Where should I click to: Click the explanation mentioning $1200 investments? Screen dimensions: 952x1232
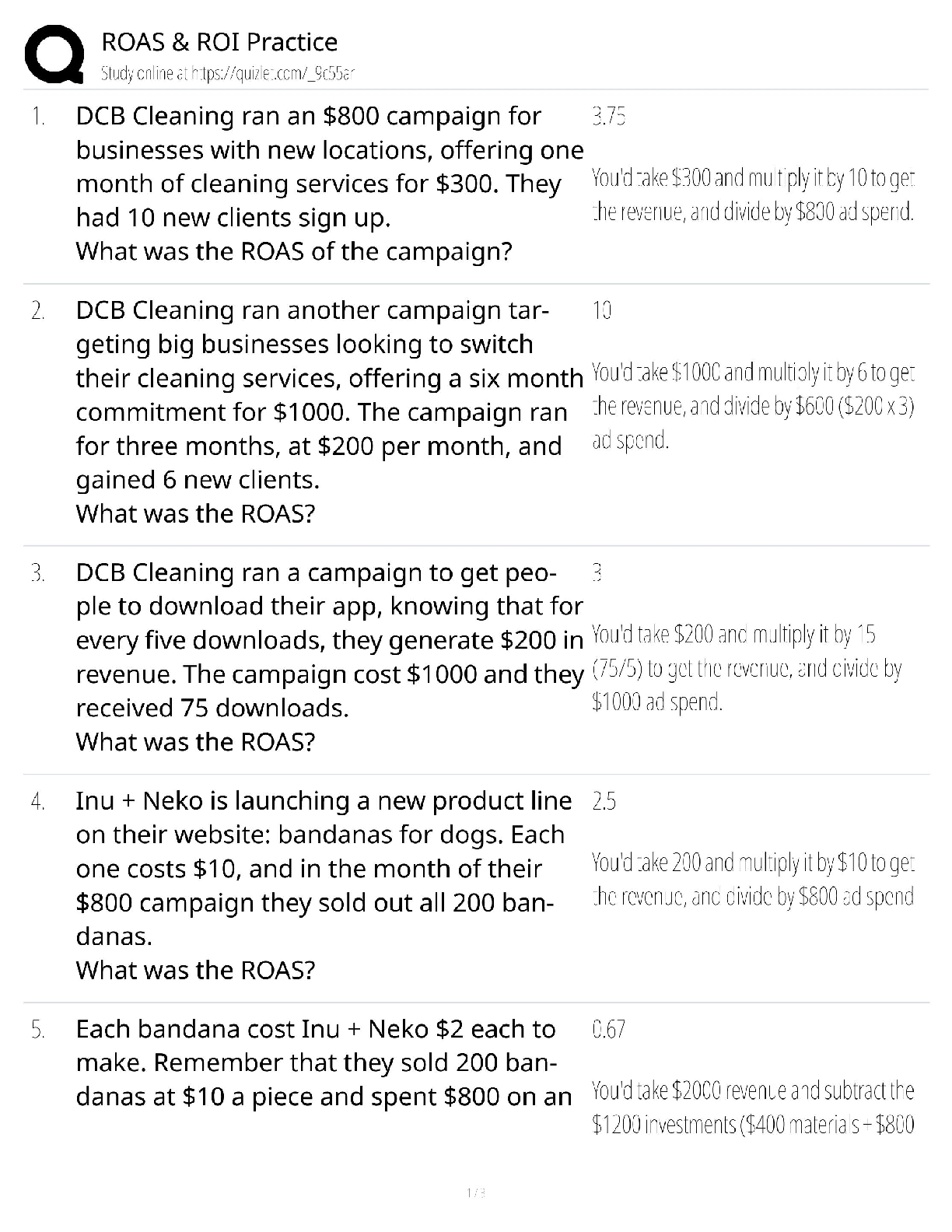[752, 1108]
